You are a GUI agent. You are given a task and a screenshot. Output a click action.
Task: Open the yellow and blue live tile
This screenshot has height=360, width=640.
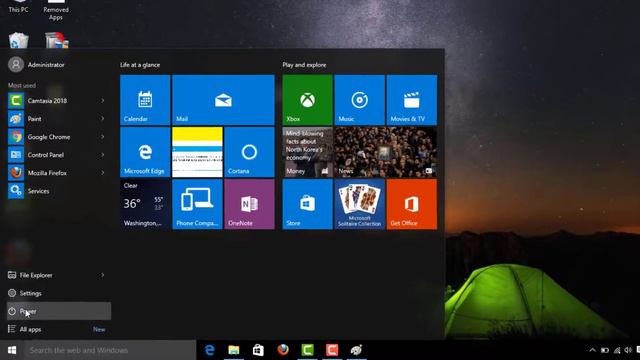click(x=197, y=152)
